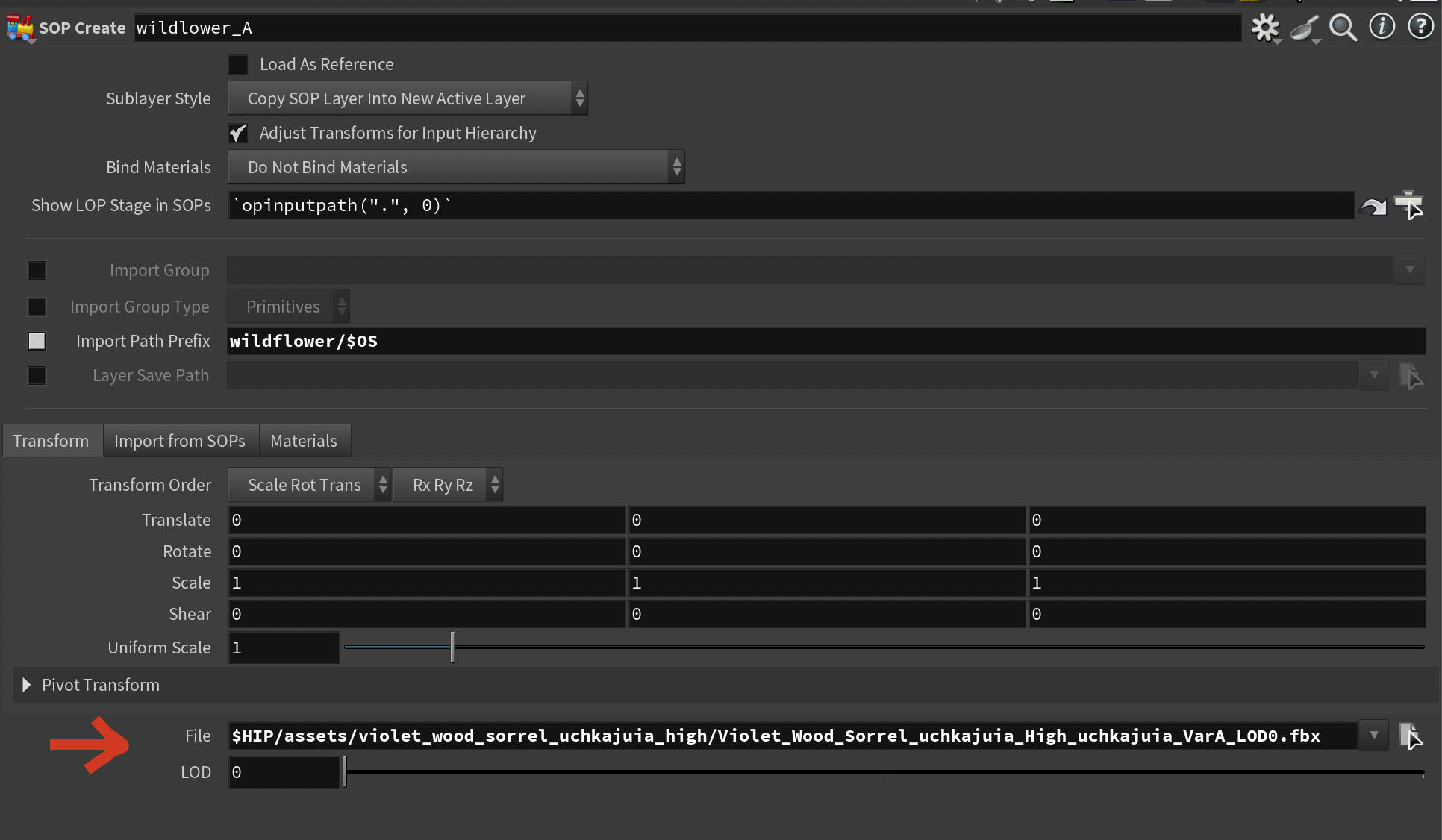The image size is (1442, 840).
Task: Open the Bind Materials dropdown
Action: (455, 167)
